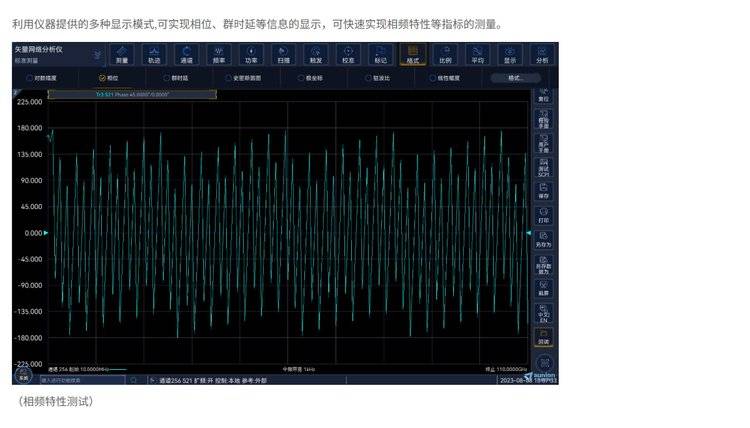Open the 分析 (Analysis) menu tab
The image size is (750, 428).
coord(542,54)
